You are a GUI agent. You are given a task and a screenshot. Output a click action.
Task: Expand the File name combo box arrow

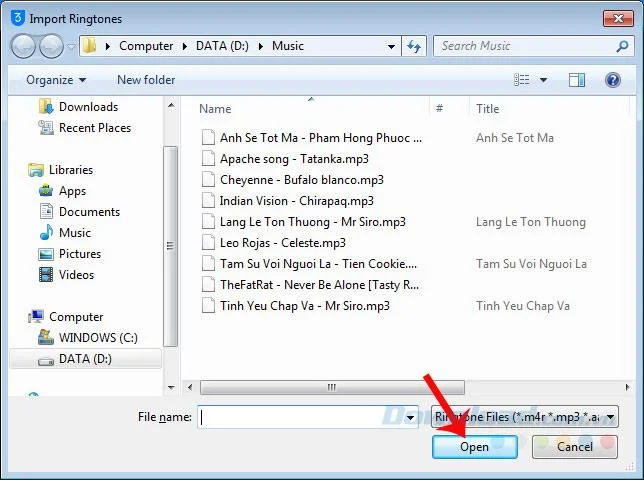pos(410,418)
